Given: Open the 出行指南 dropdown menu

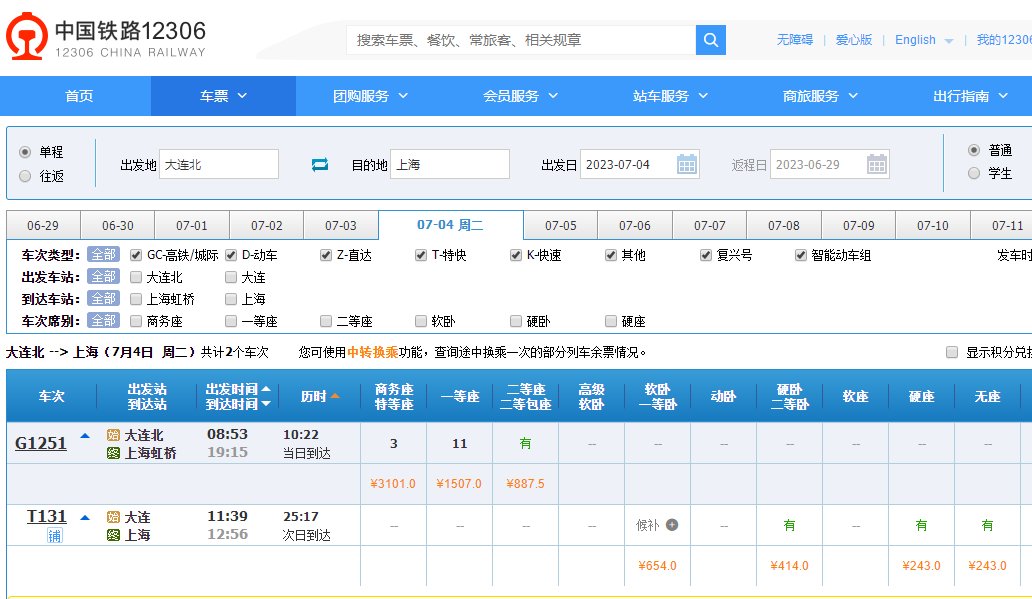Looking at the screenshot, I should click(971, 96).
